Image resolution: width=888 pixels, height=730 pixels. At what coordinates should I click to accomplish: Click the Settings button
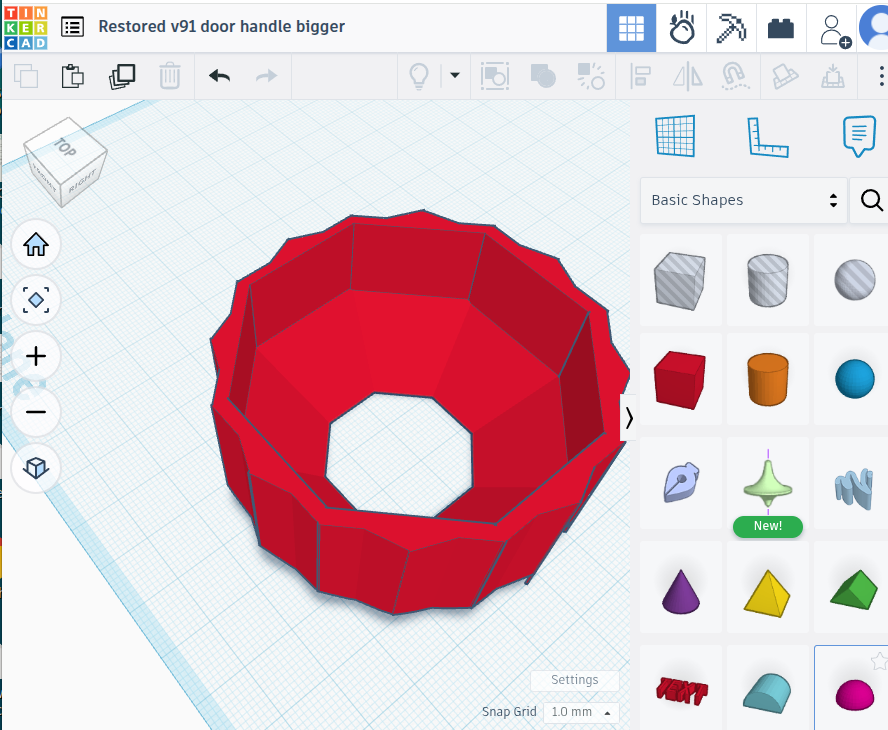(x=574, y=680)
